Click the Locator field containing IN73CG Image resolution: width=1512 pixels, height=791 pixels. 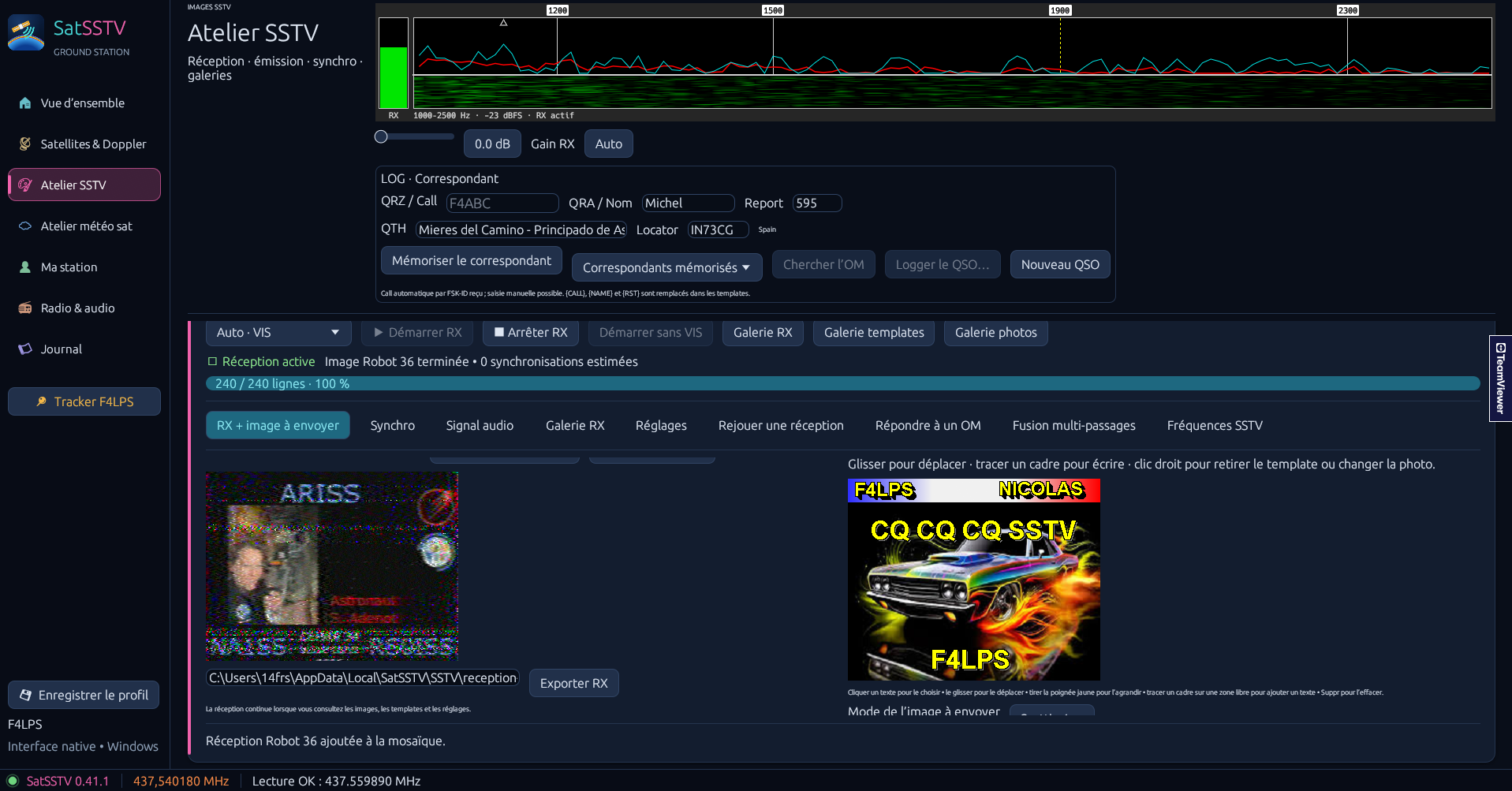[718, 229]
